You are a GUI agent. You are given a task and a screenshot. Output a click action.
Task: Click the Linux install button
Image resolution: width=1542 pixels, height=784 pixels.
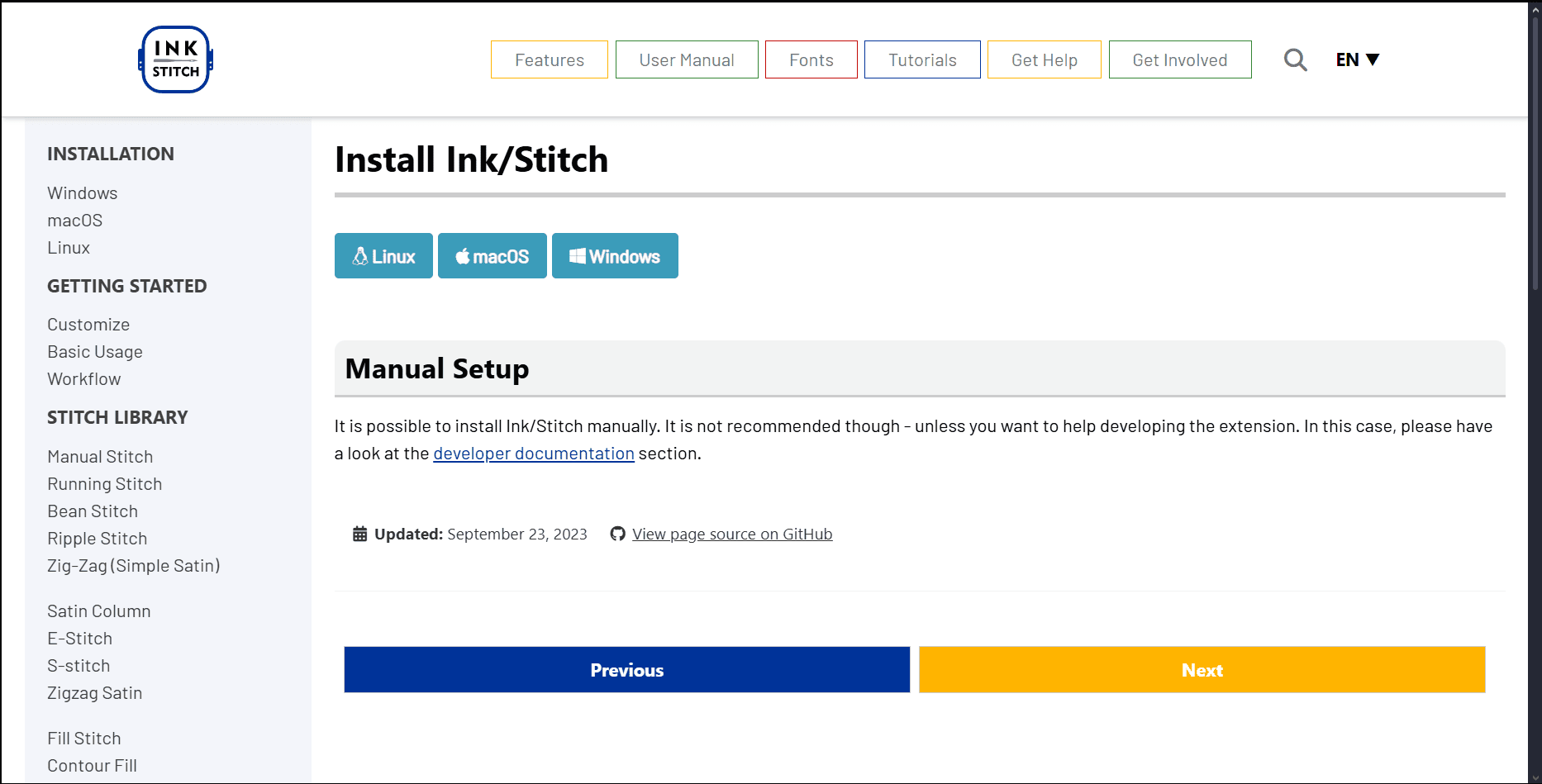pos(383,256)
